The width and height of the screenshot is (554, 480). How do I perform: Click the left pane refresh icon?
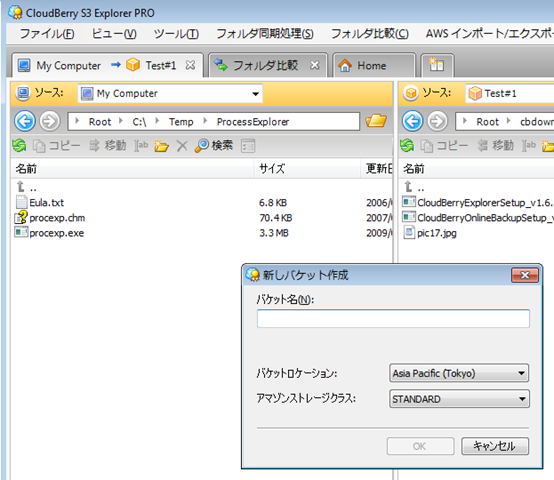click(x=19, y=146)
